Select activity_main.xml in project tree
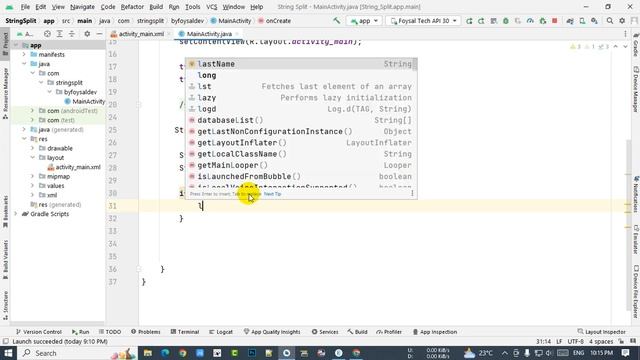 pyautogui.click(x=74, y=167)
